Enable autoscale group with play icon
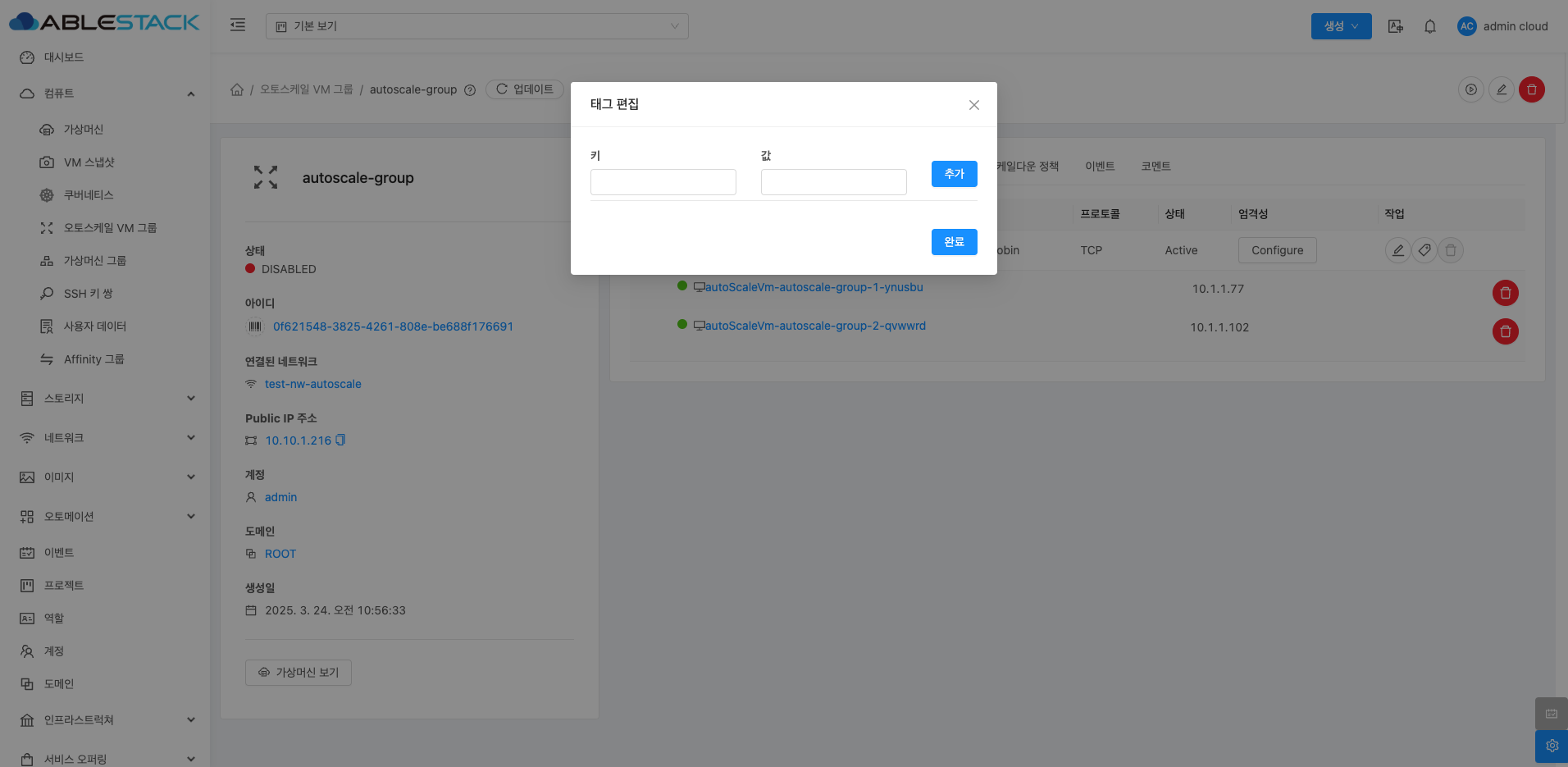The image size is (1568, 767). [x=1471, y=89]
